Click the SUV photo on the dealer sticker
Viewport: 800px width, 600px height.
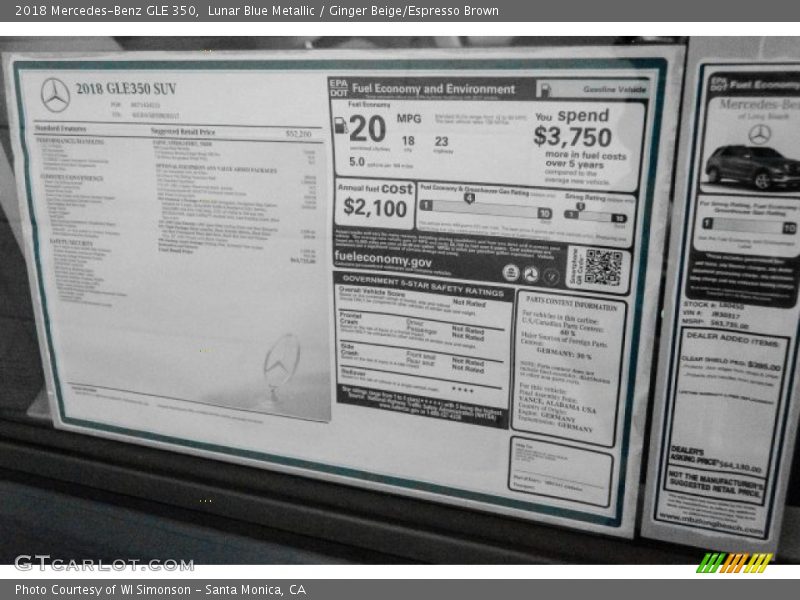753,167
